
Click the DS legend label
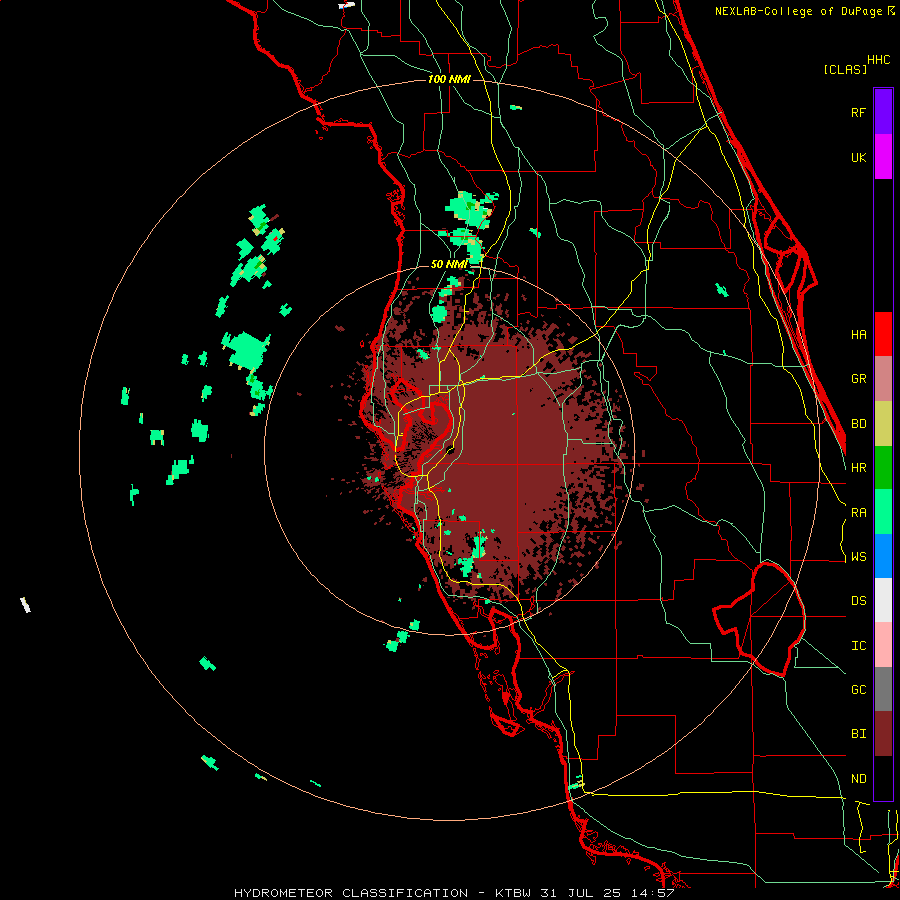click(x=858, y=601)
